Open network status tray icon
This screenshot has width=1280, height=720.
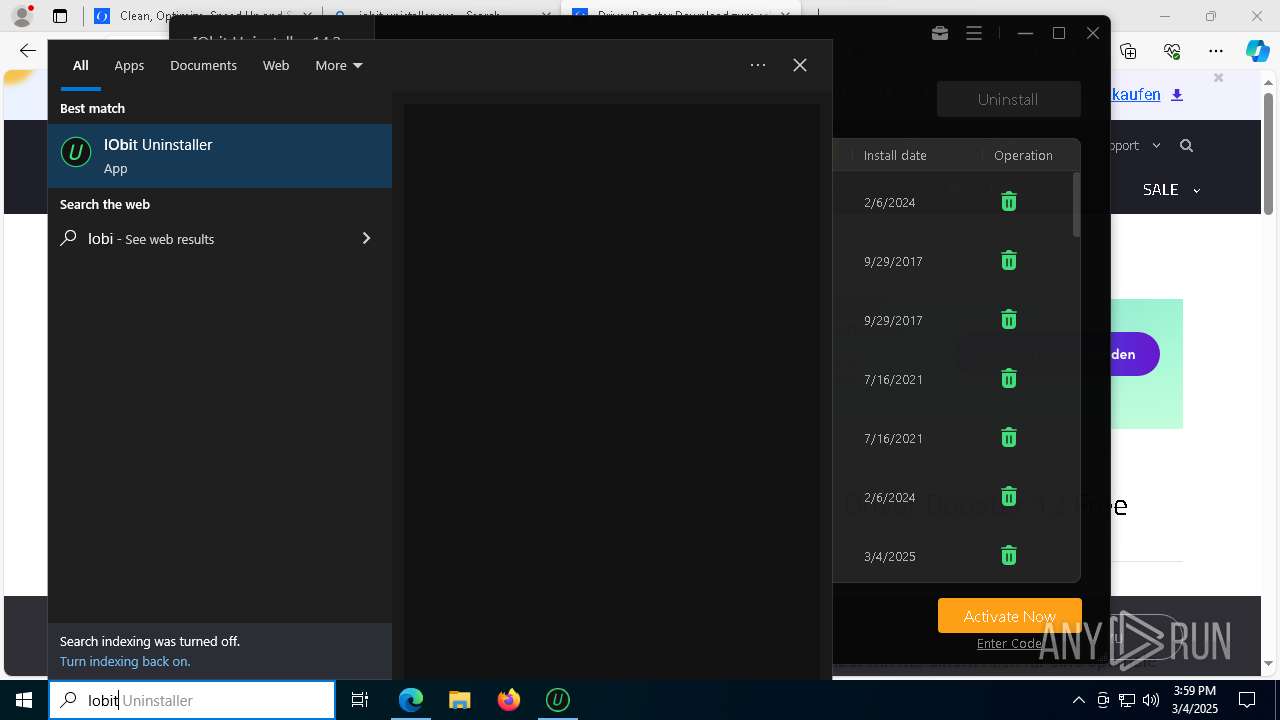1127,700
